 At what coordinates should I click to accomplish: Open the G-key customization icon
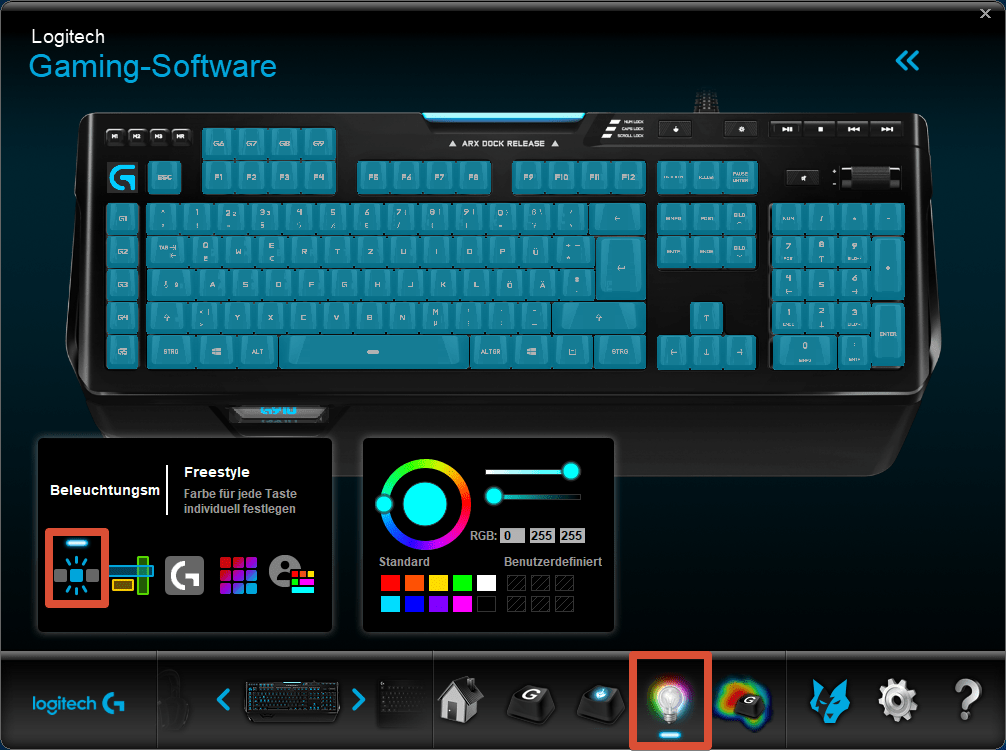tap(531, 703)
